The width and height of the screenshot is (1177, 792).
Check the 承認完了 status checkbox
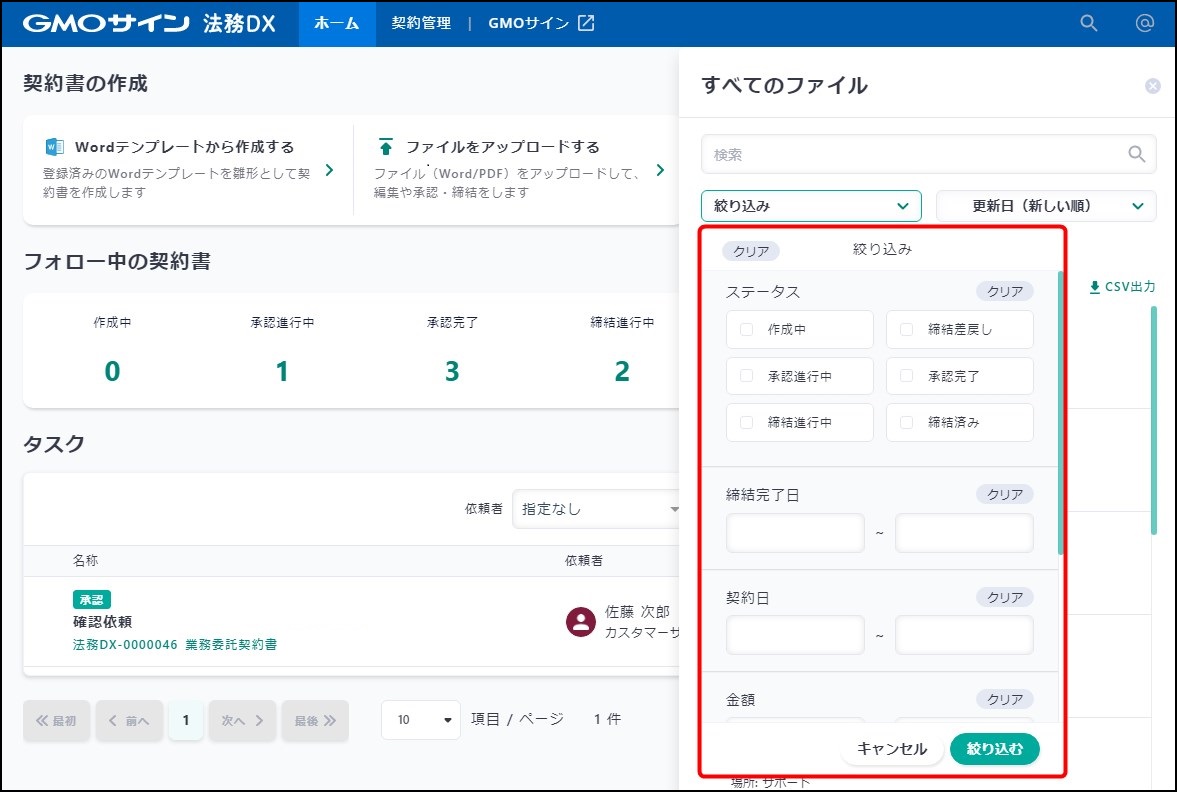pos(906,376)
